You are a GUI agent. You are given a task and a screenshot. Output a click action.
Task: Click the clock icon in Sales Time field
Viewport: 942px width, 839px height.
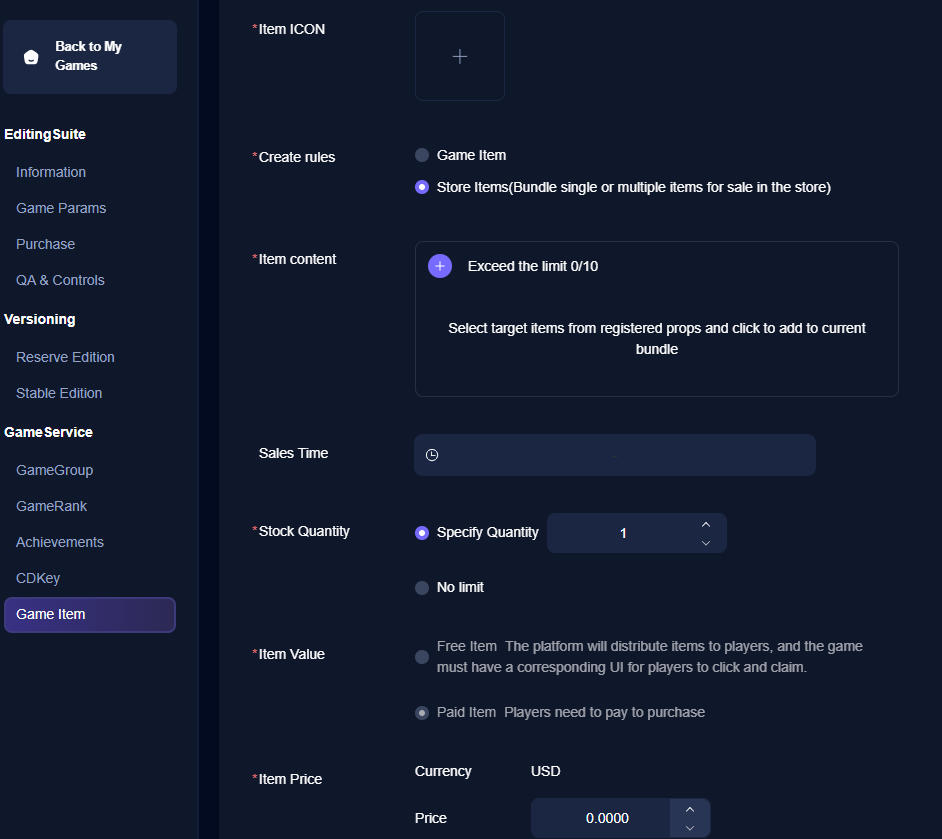click(x=432, y=455)
